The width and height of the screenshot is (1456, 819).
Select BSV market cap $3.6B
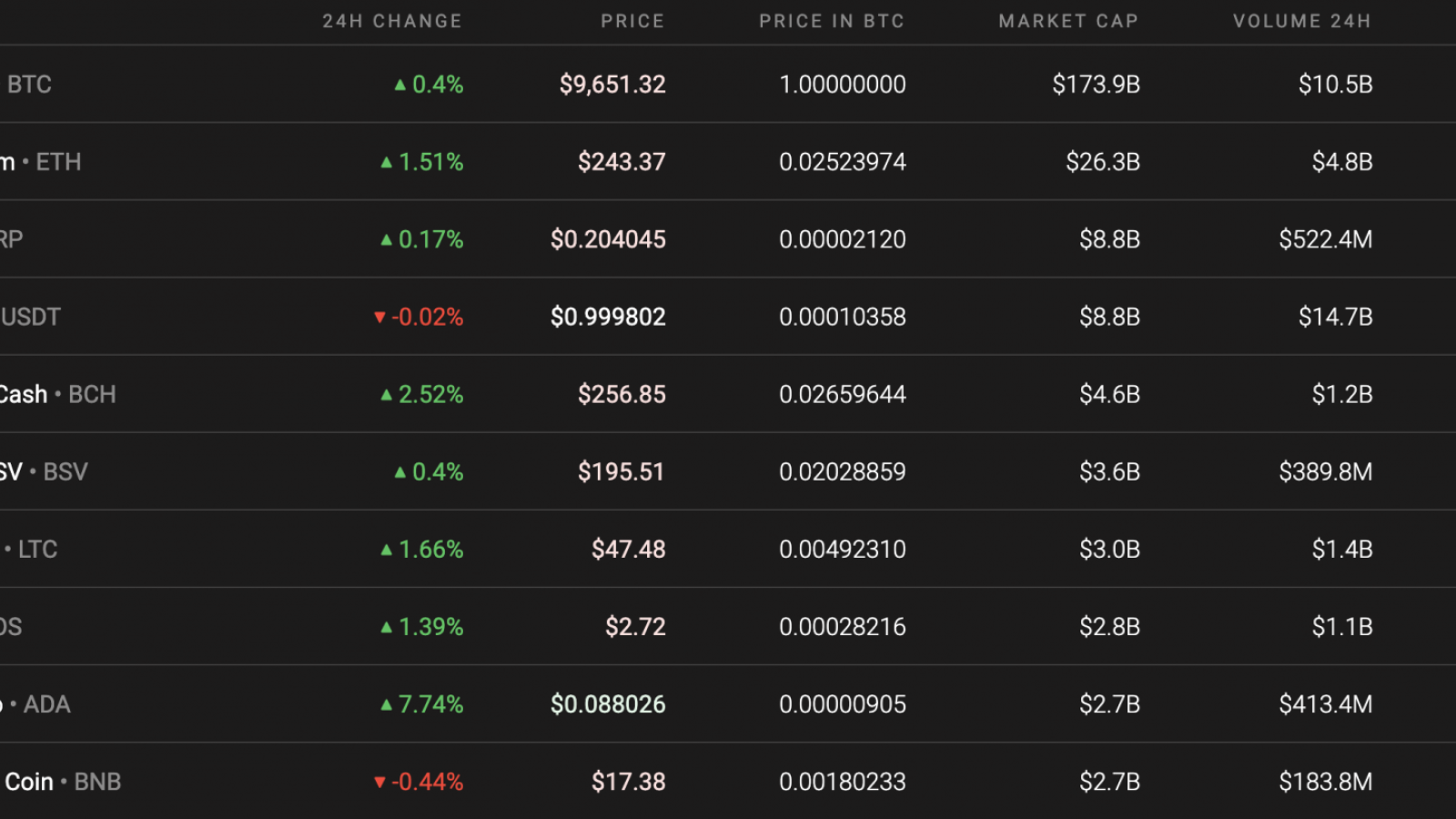(x=1110, y=471)
